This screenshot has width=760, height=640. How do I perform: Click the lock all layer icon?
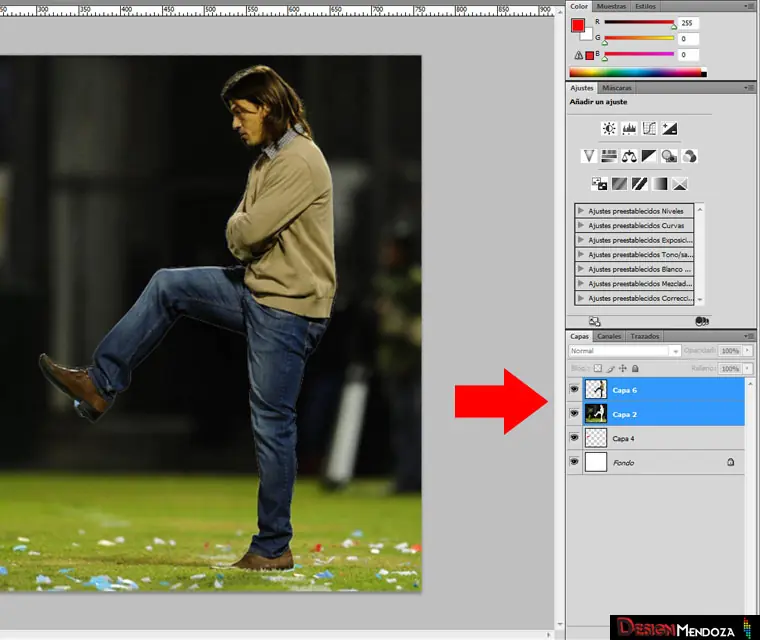tap(635, 368)
